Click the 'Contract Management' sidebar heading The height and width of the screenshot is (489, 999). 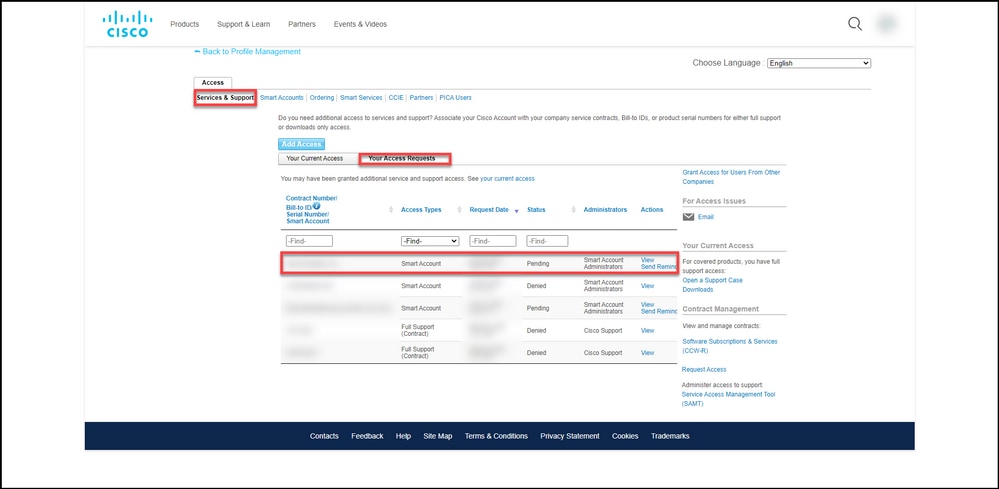pos(721,309)
